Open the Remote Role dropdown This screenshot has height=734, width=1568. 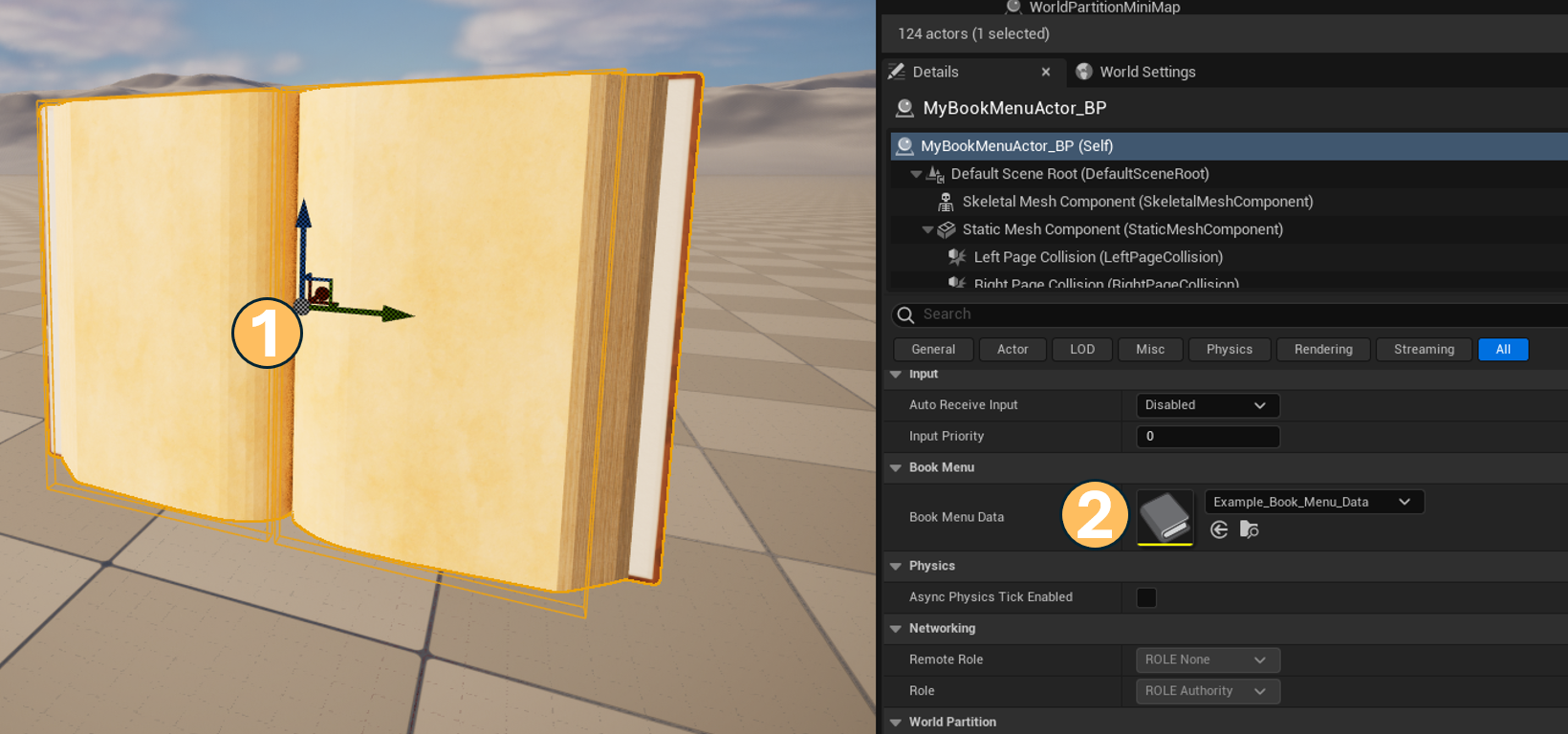point(1208,659)
